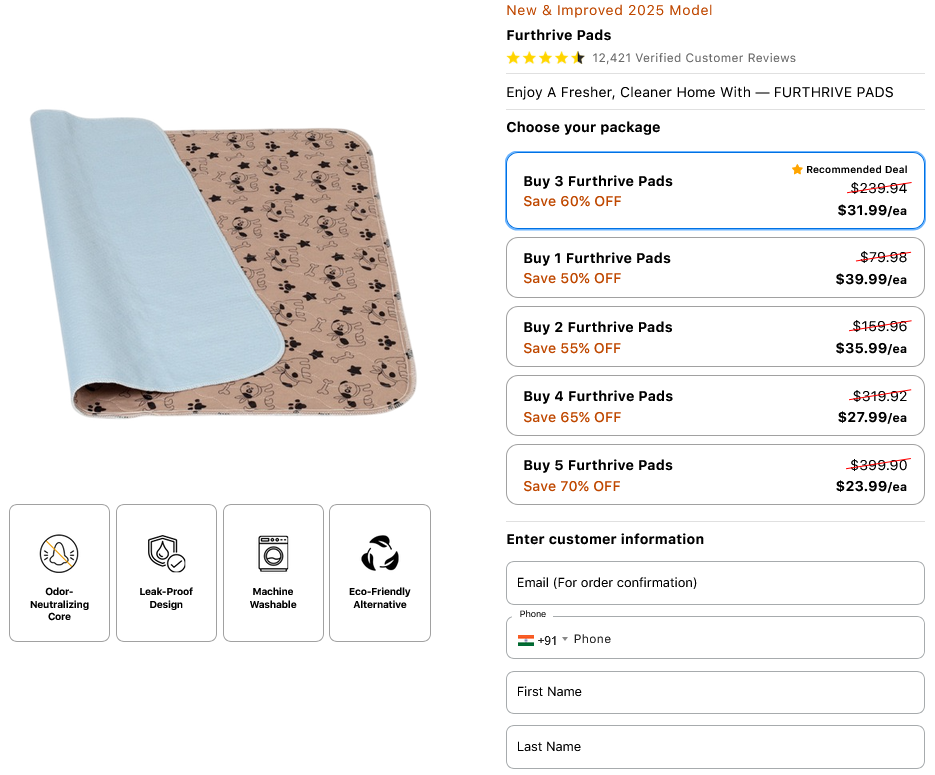935x775 pixels.
Task: Click the yellow star rating icons
Action: 545,58
